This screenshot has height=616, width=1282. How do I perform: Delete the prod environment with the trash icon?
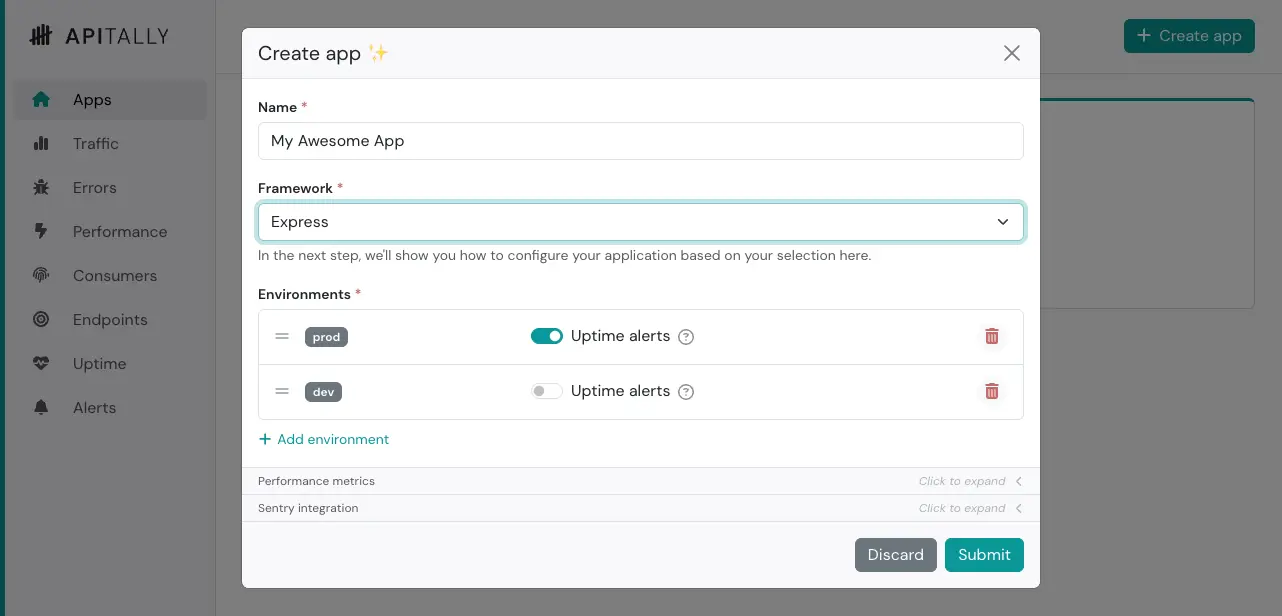[x=992, y=336]
